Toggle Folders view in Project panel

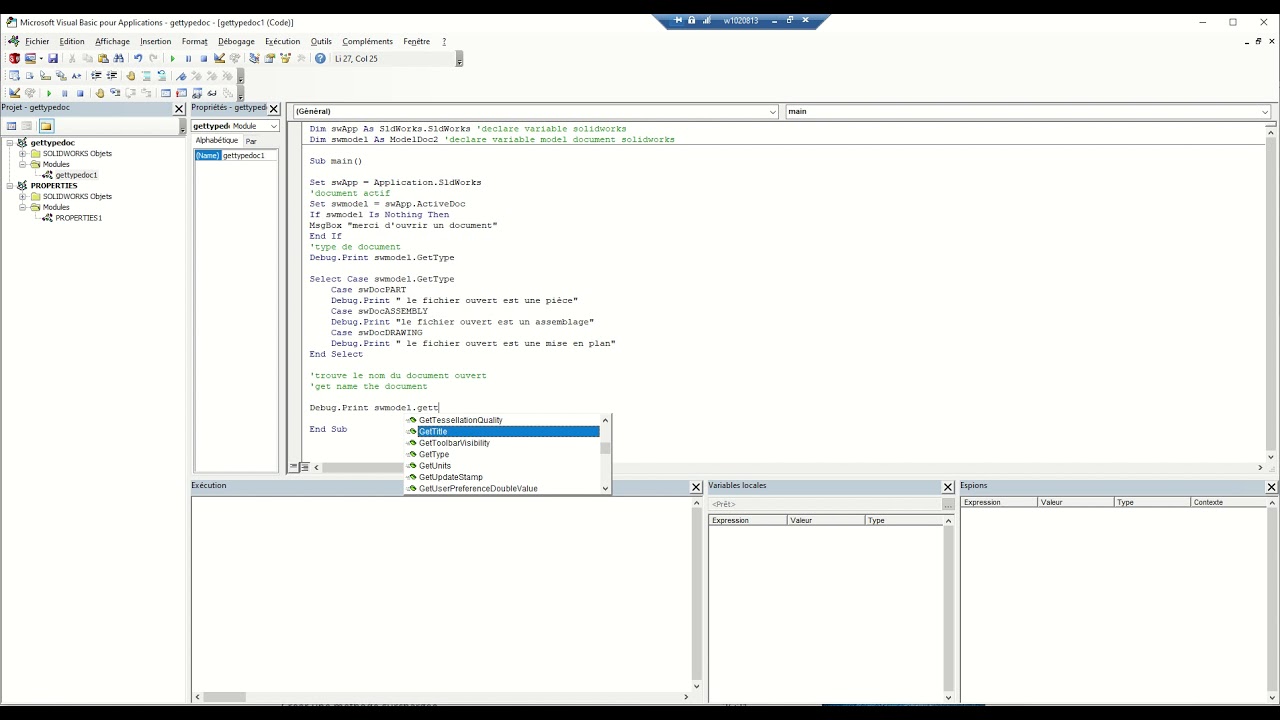(x=46, y=126)
